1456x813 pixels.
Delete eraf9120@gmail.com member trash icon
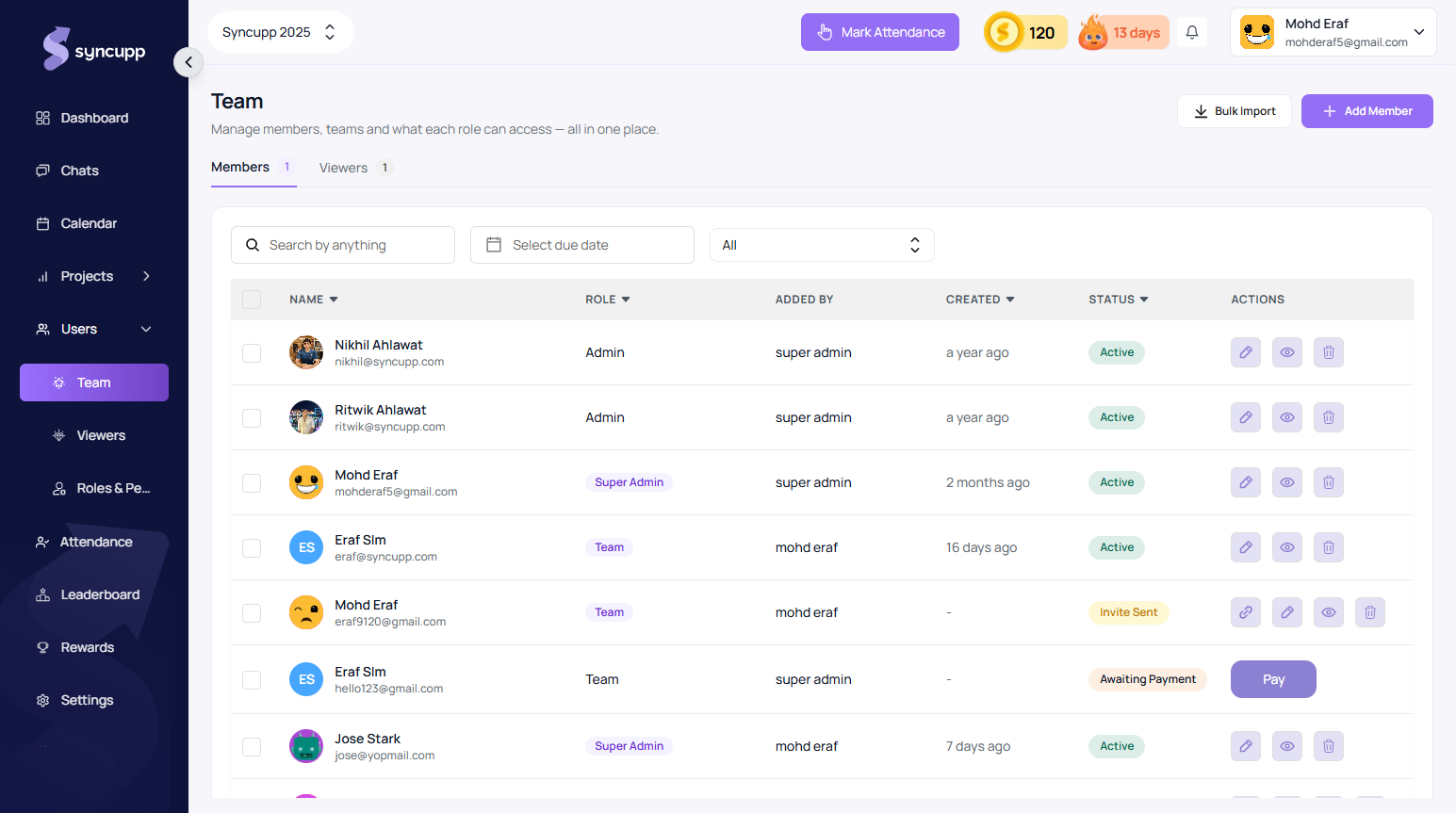pos(1370,612)
